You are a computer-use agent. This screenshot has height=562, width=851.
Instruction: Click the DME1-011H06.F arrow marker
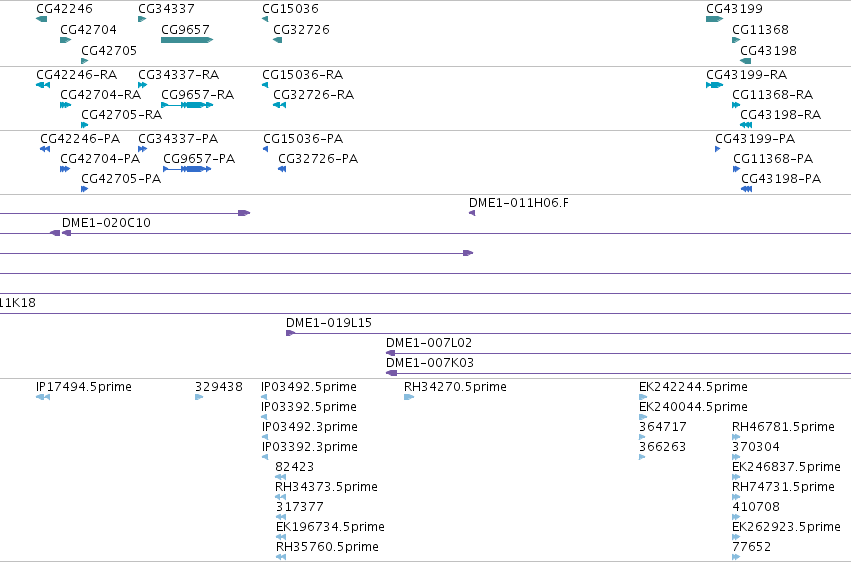[472, 213]
